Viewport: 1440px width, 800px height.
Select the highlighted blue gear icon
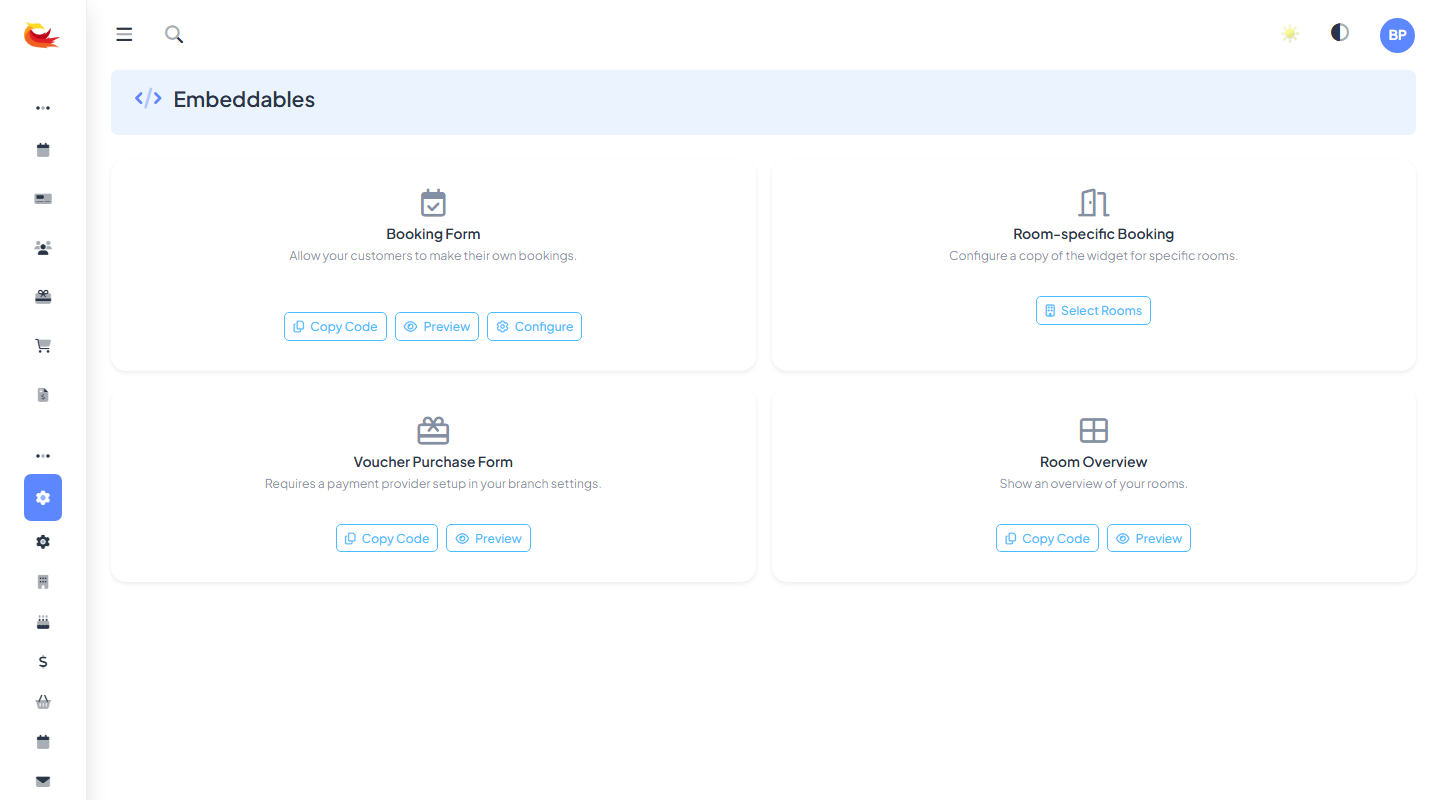point(43,497)
